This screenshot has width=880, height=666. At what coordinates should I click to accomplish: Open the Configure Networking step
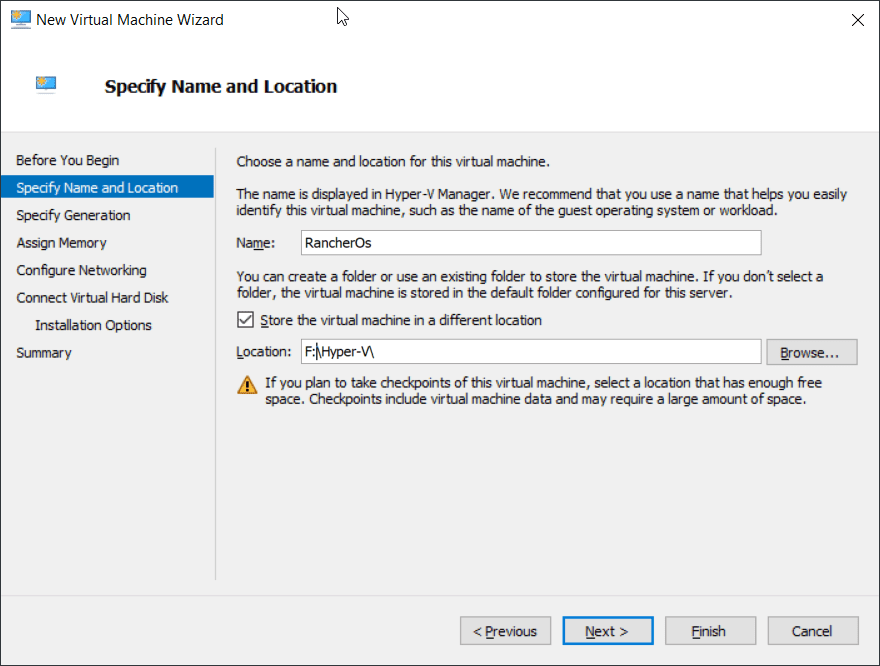pos(81,270)
